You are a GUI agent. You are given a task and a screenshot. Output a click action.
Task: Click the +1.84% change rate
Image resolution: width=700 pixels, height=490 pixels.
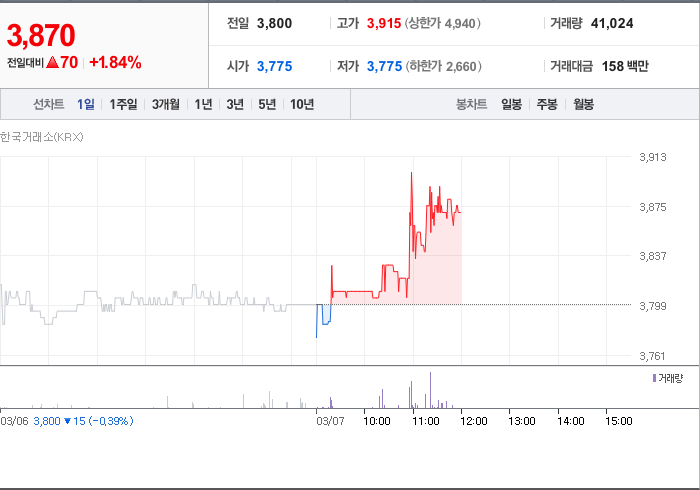116,62
